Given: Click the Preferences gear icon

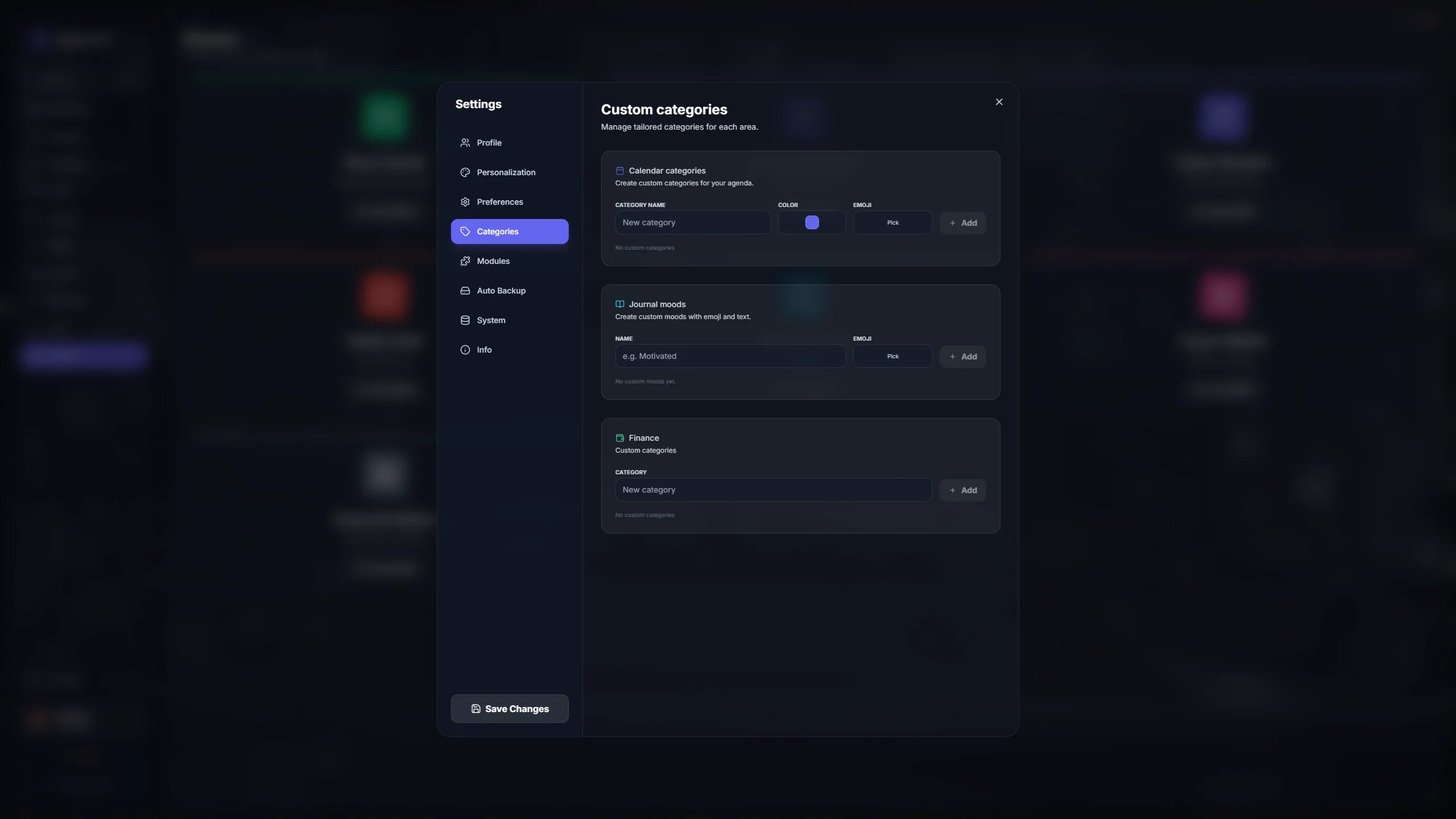Looking at the screenshot, I should pos(465,202).
